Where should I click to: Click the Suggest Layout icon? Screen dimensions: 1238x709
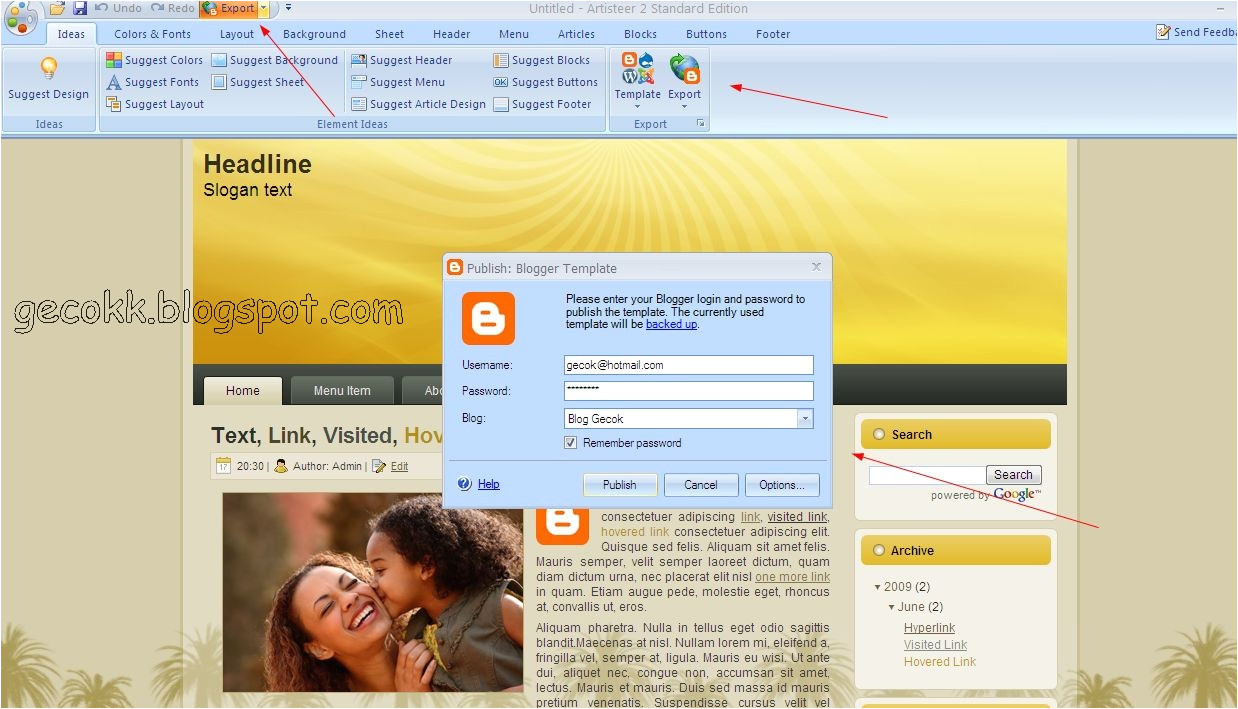tap(114, 104)
